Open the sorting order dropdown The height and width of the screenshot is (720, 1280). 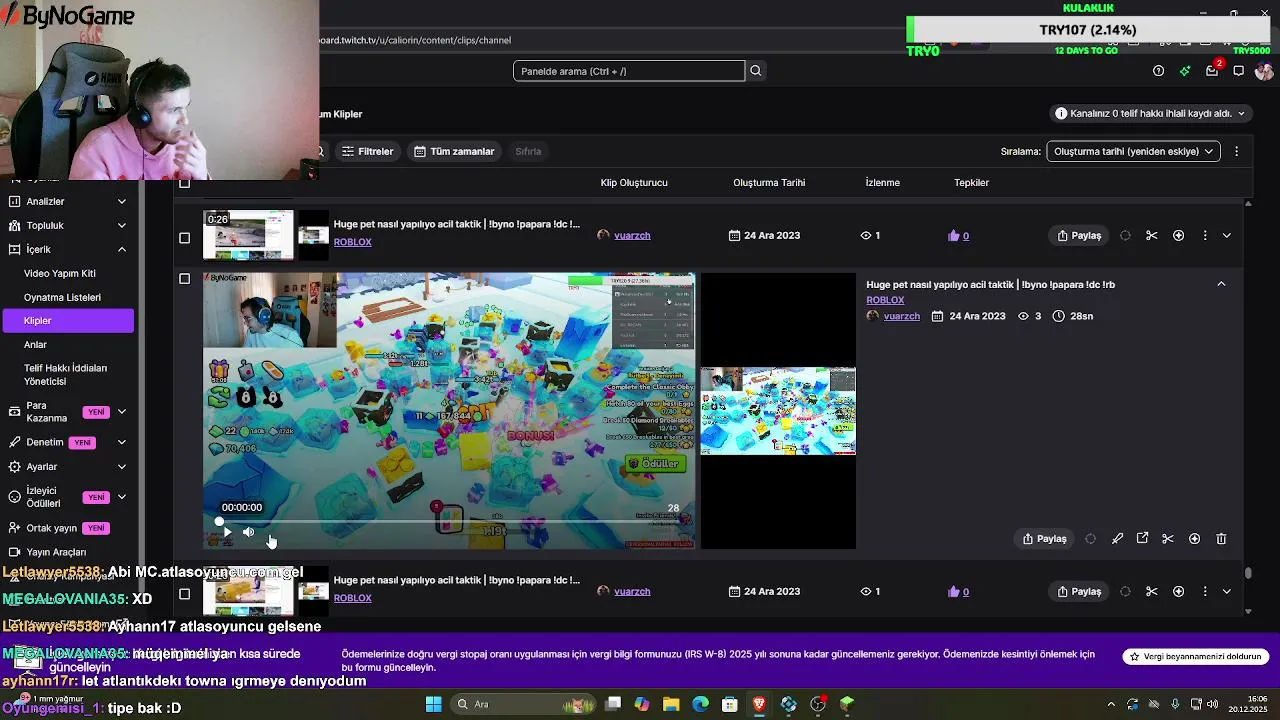pos(1133,151)
